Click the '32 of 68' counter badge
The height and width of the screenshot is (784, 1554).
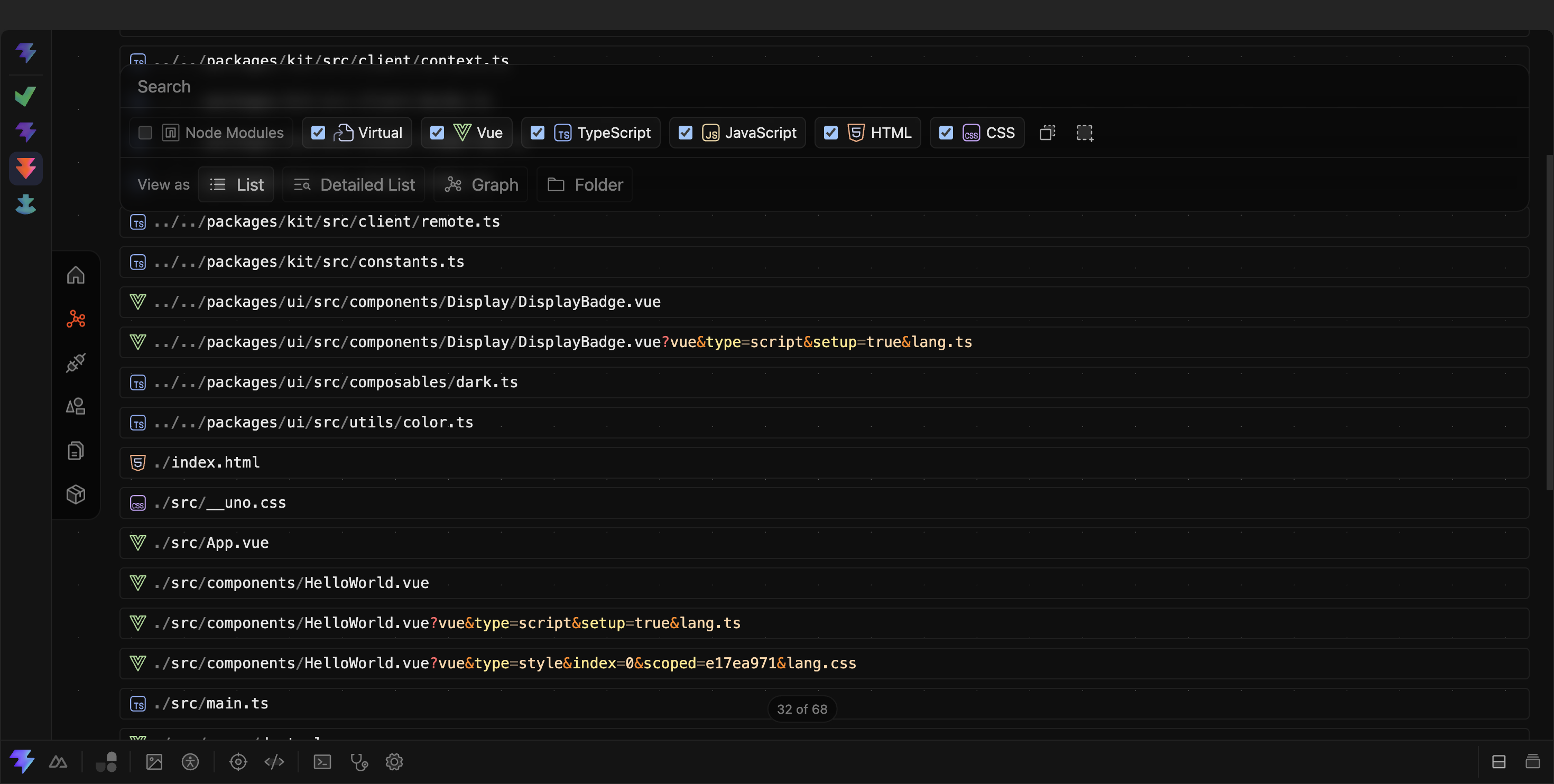pos(802,709)
